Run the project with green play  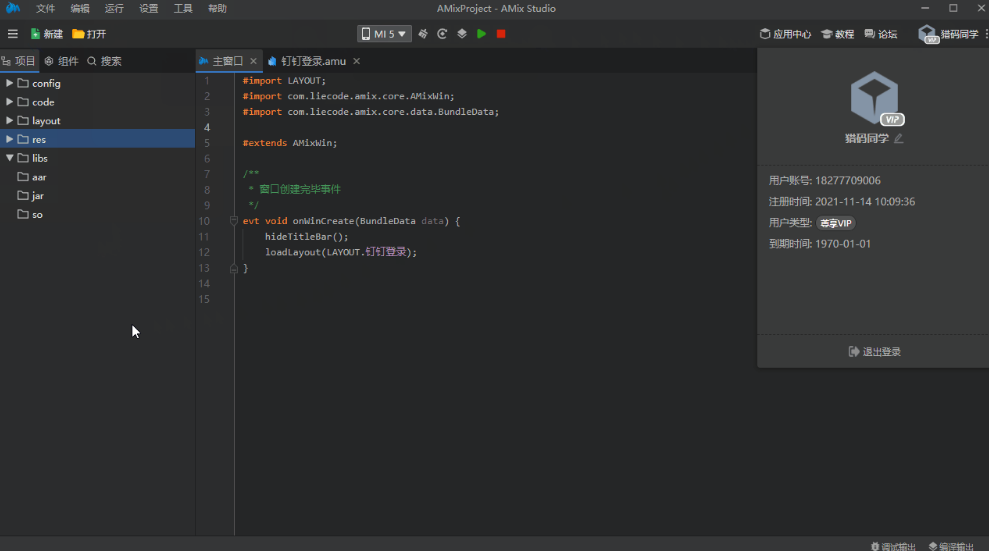pos(481,34)
